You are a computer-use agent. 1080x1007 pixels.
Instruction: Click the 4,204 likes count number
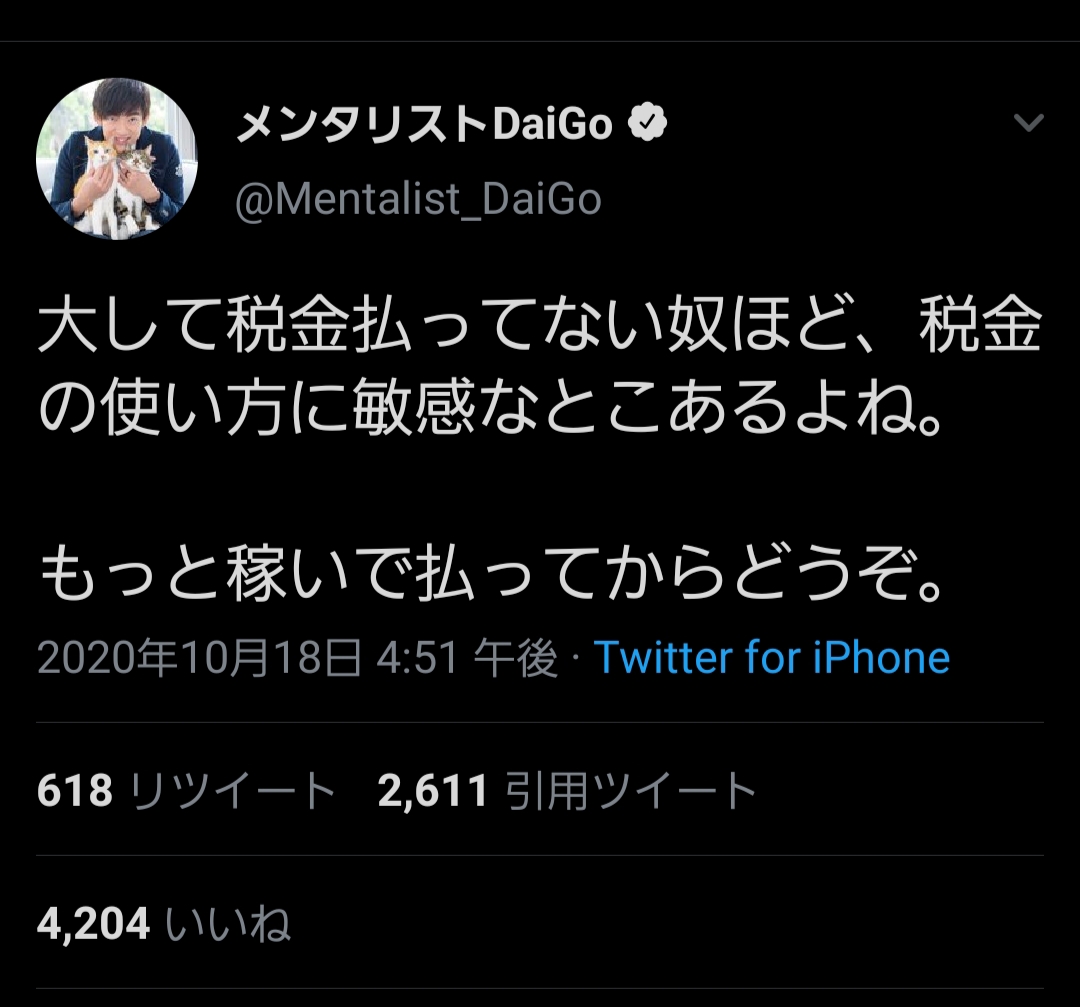pos(93,924)
